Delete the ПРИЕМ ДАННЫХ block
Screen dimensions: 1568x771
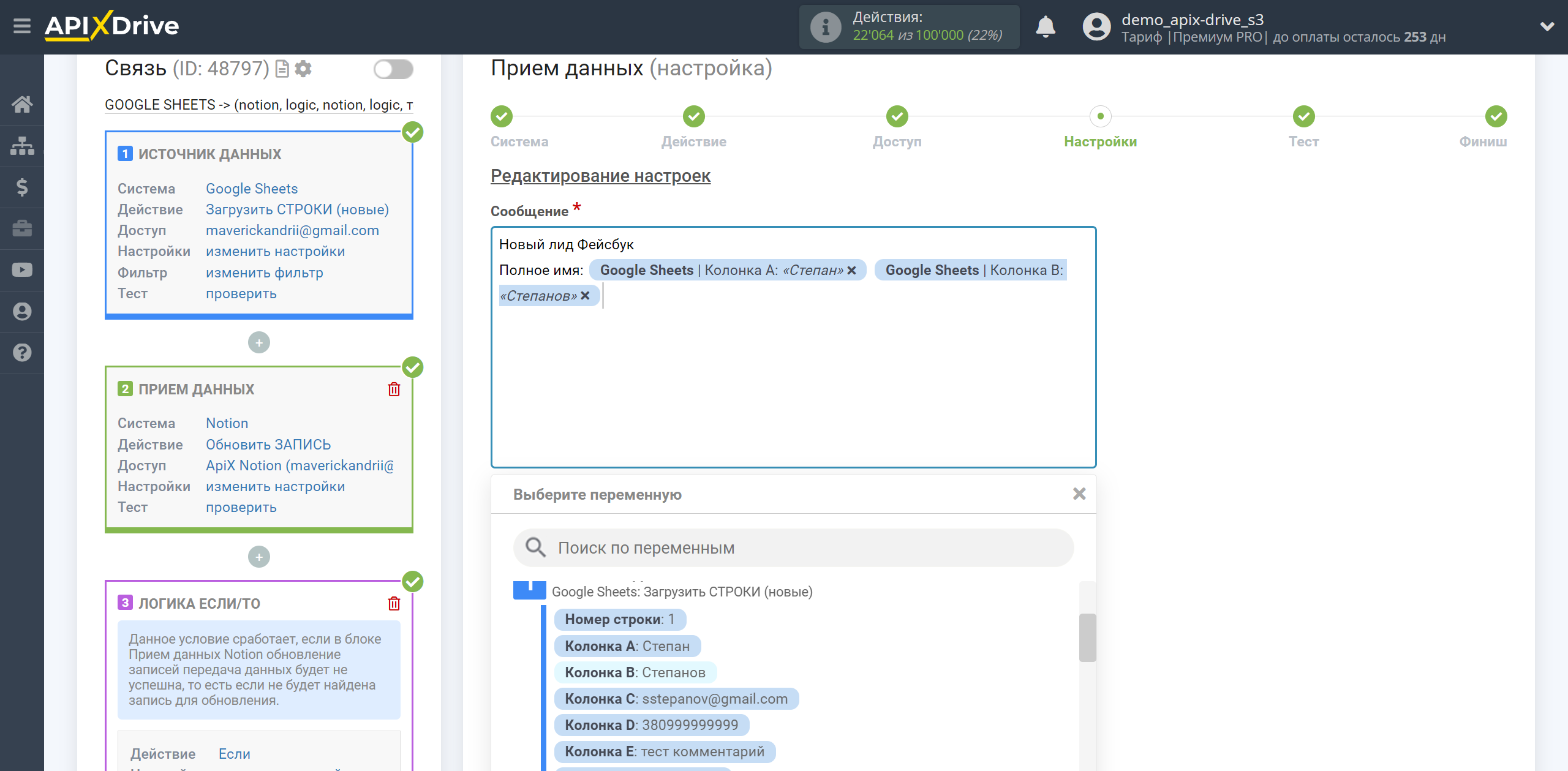coord(394,389)
